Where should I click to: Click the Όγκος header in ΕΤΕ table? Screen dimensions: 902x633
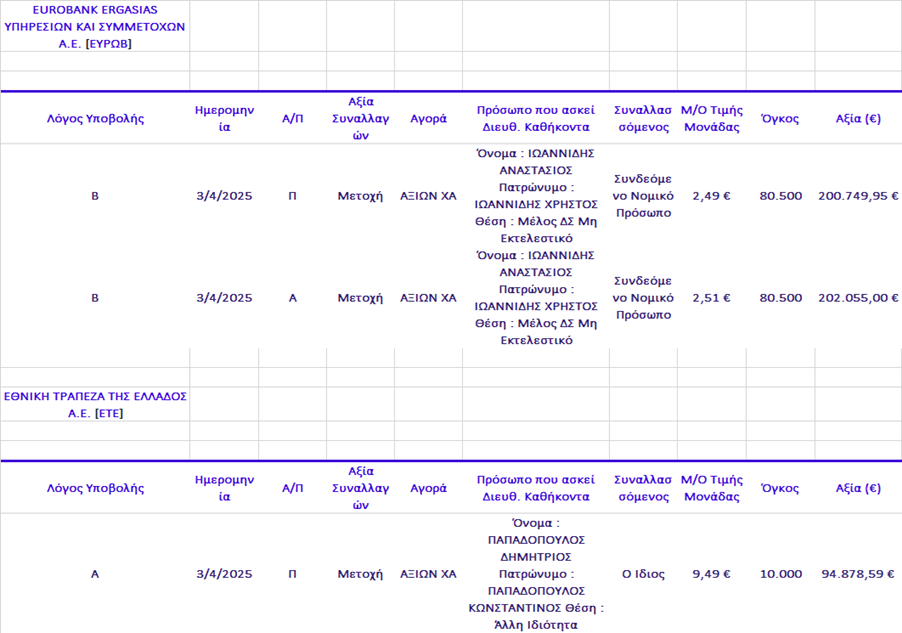[x=780, y=488]
